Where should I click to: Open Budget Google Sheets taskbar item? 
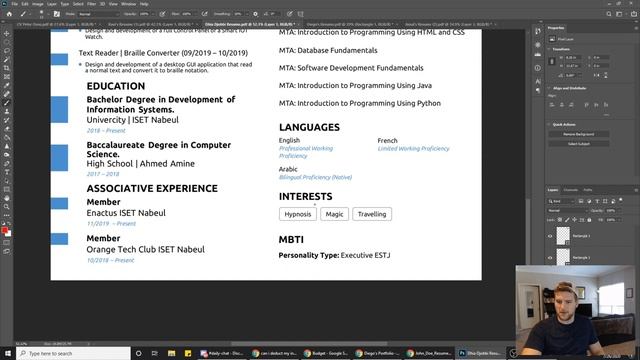327,353
